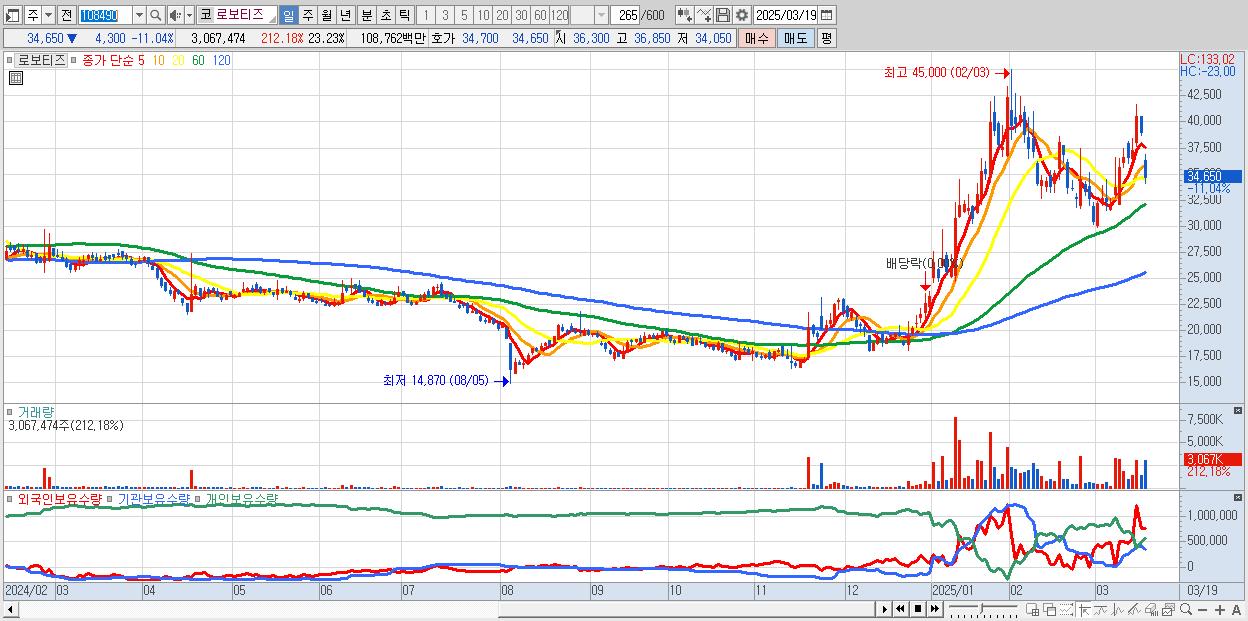Click the rewind replay button
The height and width of the screenshot is (621, 1248).
pyautogui.click(x=900, y=609)
